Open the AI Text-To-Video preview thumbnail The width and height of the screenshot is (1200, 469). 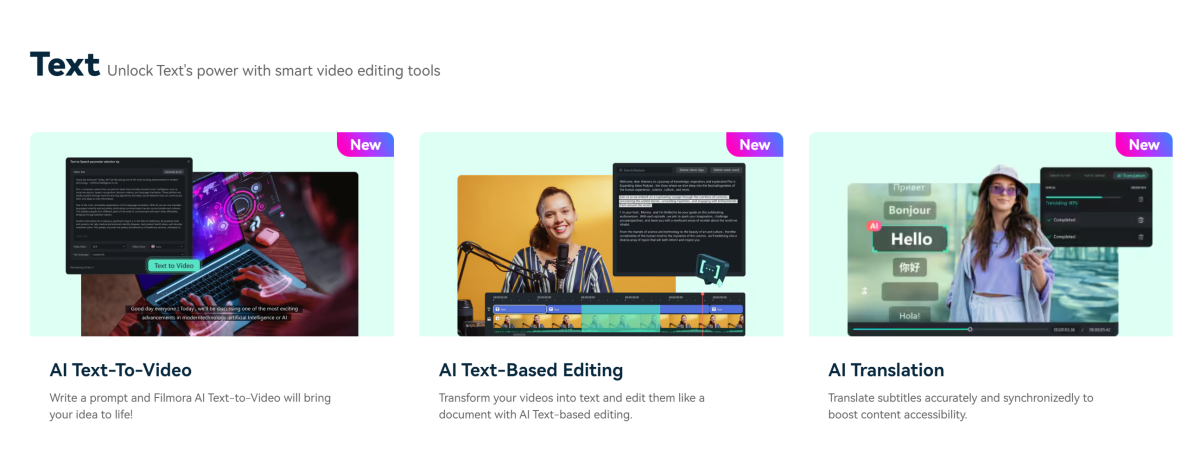point(211,234)
